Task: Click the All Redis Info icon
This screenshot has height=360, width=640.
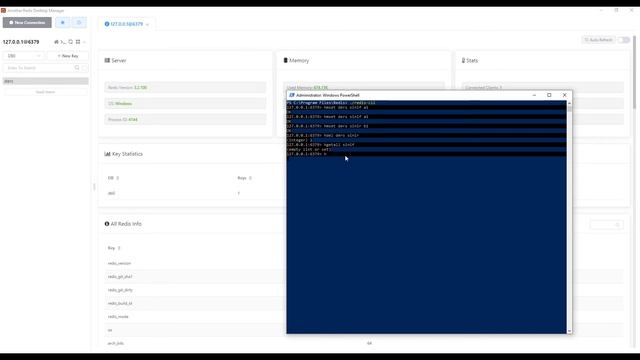Action: tap(107, 224)
